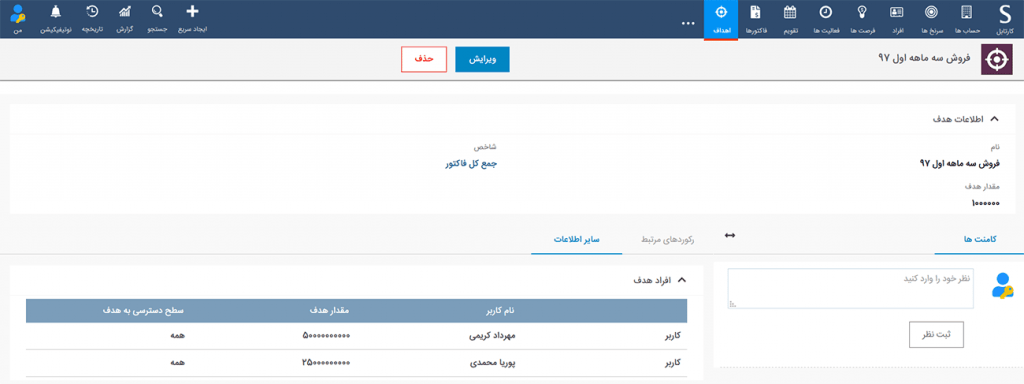
Task: Collapse the افراد هدف section
Action: [x=682, y=280]
